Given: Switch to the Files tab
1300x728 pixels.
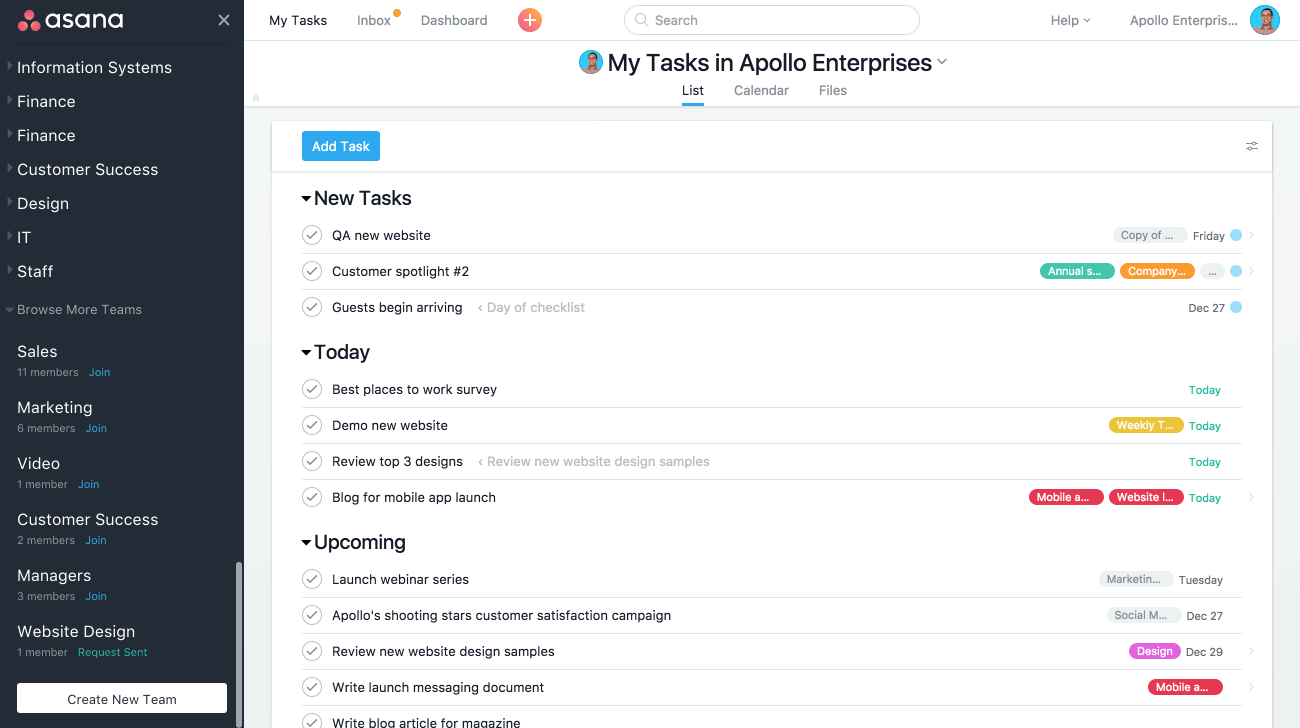Looking at the screenshot, I should (832, 90).
